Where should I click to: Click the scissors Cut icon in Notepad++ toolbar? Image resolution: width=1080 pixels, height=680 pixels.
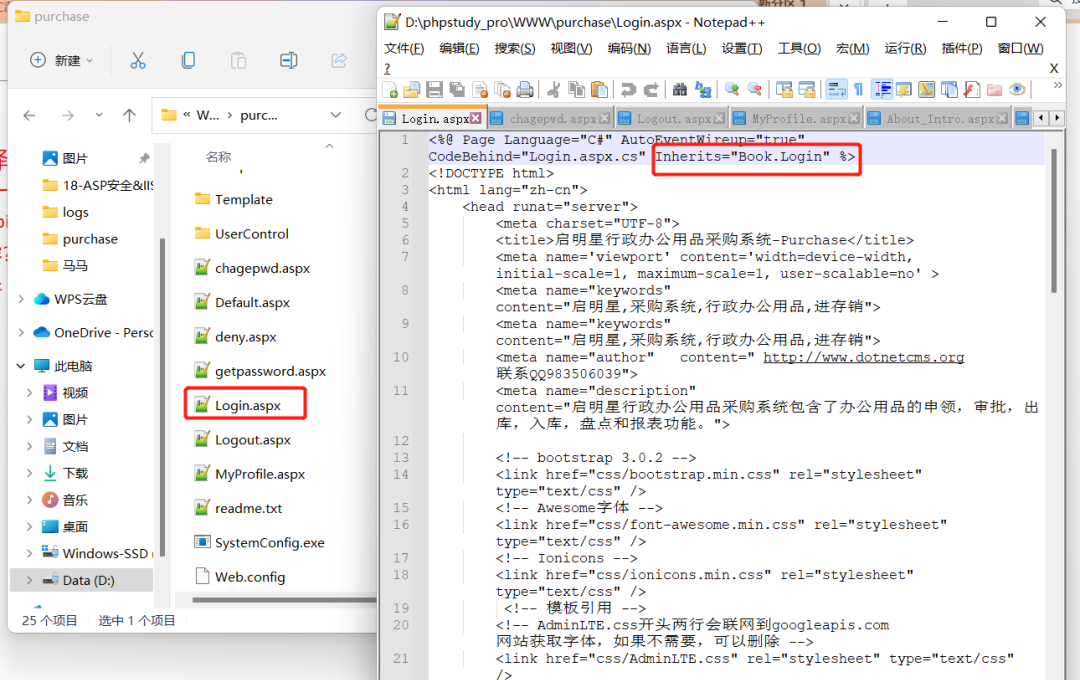pos(554,90)
